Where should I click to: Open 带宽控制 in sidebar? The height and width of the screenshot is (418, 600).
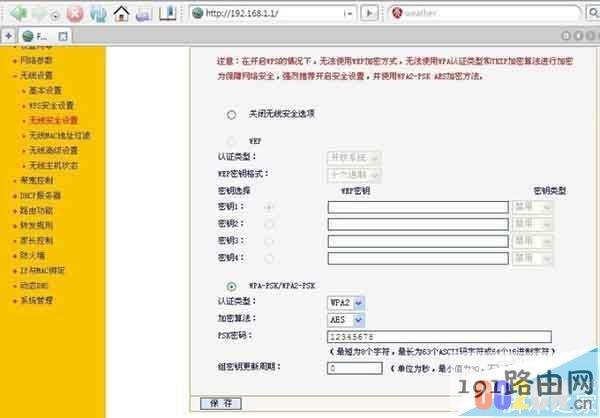(36, 180)
